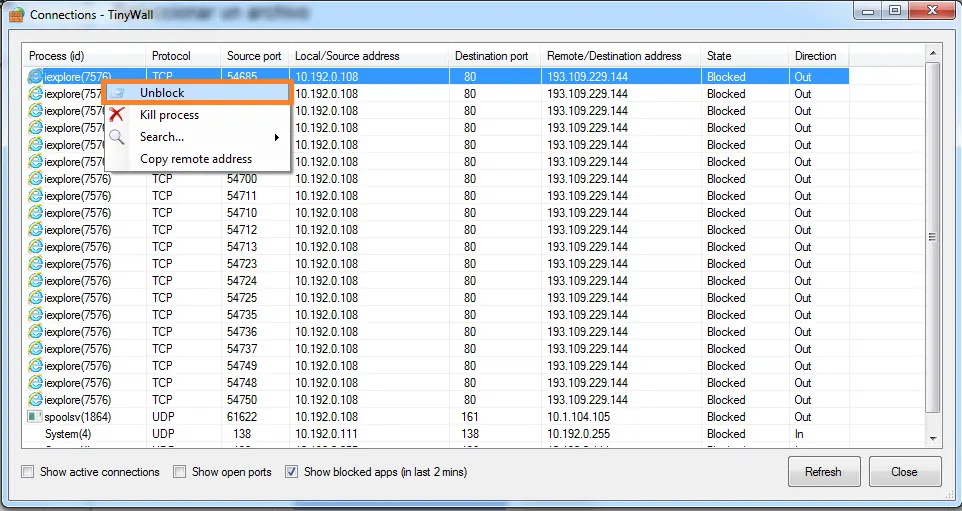The image size is (962, 511).
Task: Click the red X Kill process icon
Action: [x=117, y=115]
